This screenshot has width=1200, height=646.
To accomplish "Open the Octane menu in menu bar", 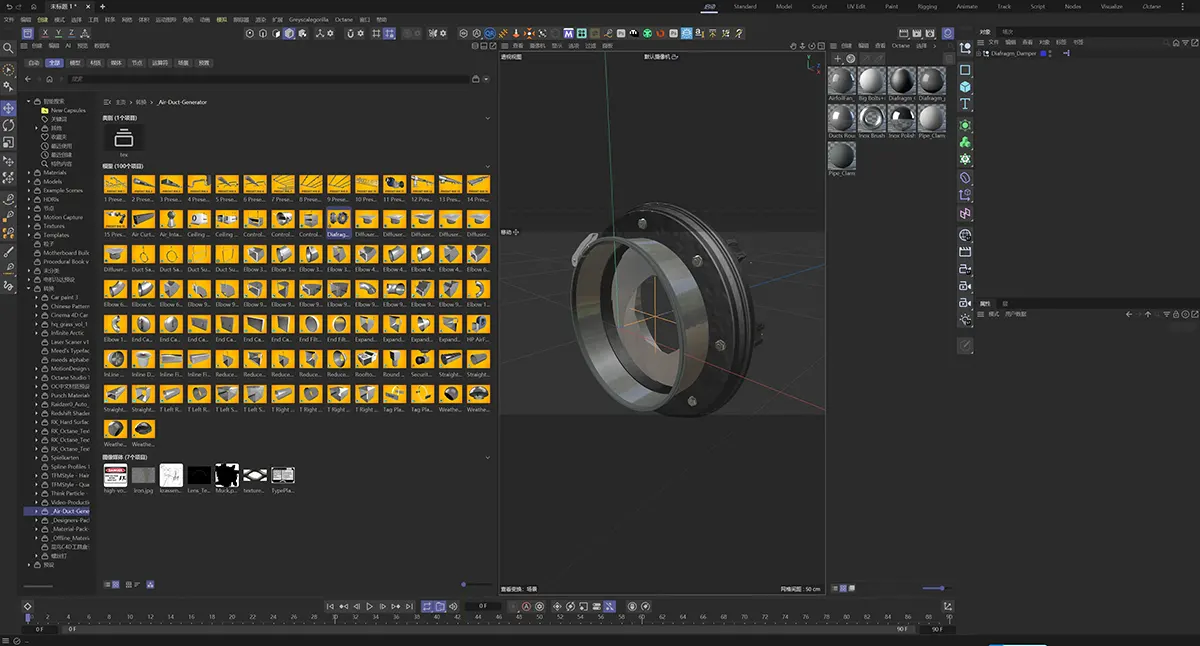I will click(x=343, y=19).
